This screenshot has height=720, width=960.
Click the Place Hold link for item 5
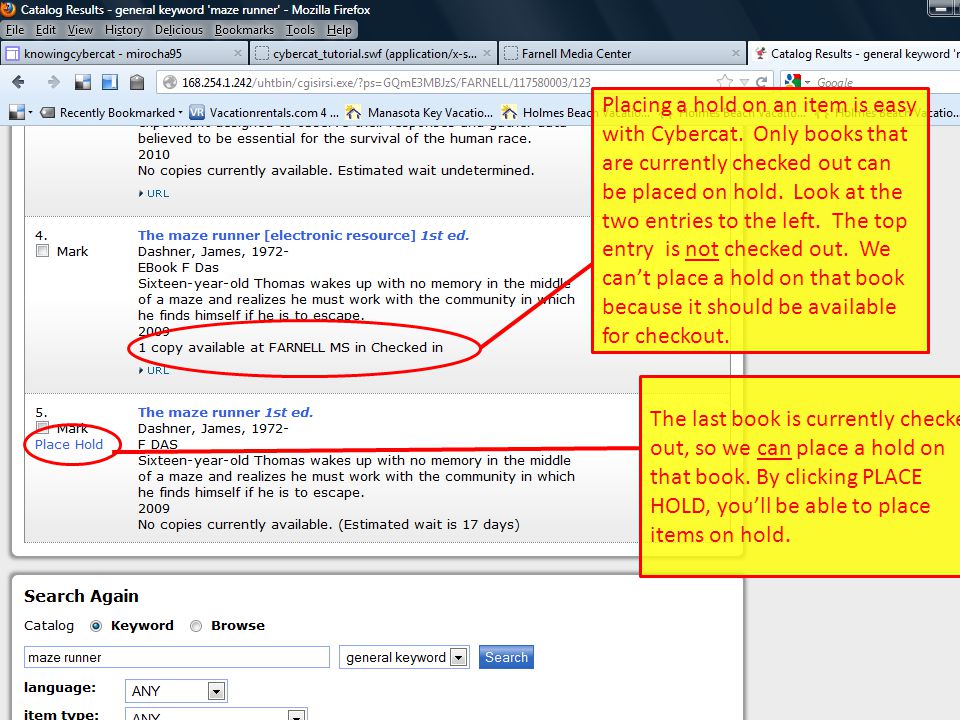[69, 444]
